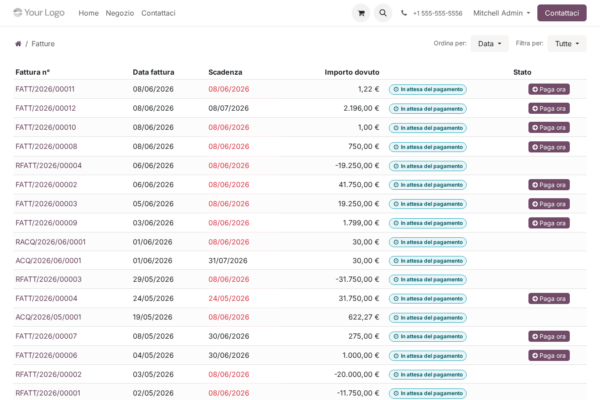
Task: Open credit note RFATT/2026/00004
Action: (49, 166)
